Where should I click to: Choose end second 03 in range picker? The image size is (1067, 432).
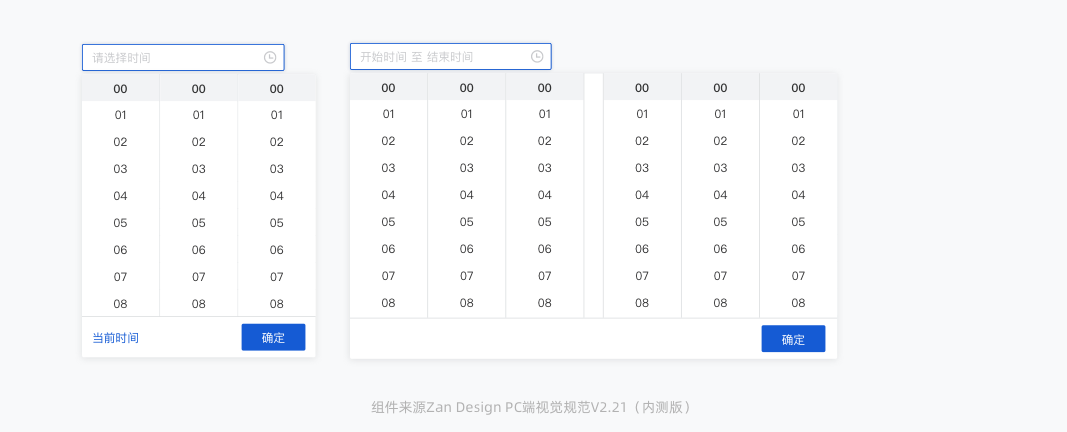click(x=798, y=168)
